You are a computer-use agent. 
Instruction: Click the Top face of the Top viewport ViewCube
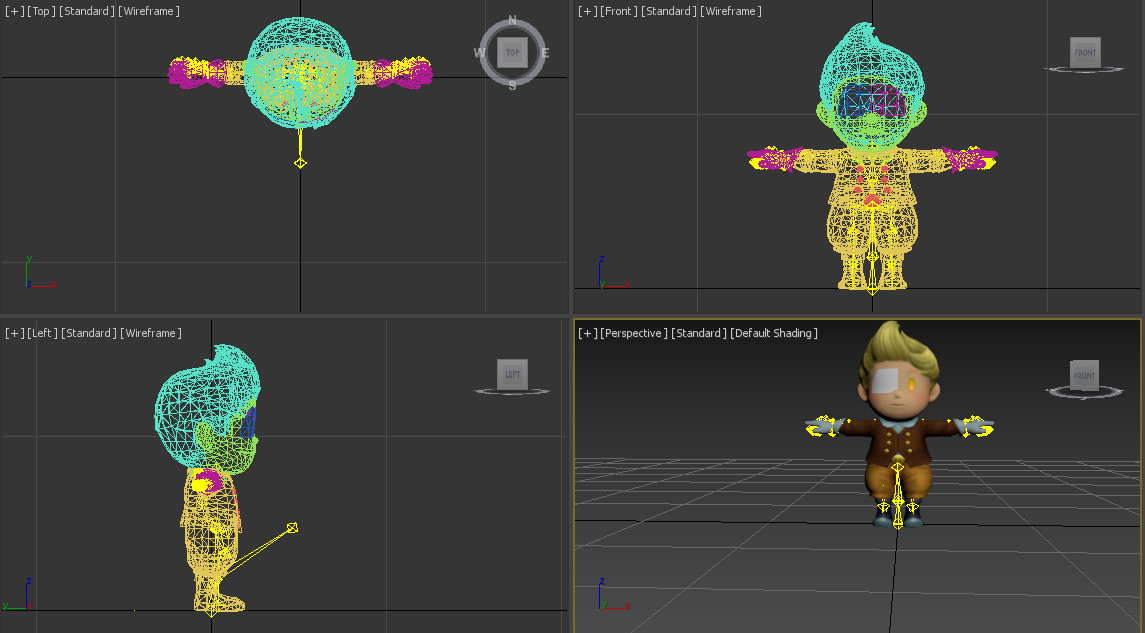pos(512,52)
